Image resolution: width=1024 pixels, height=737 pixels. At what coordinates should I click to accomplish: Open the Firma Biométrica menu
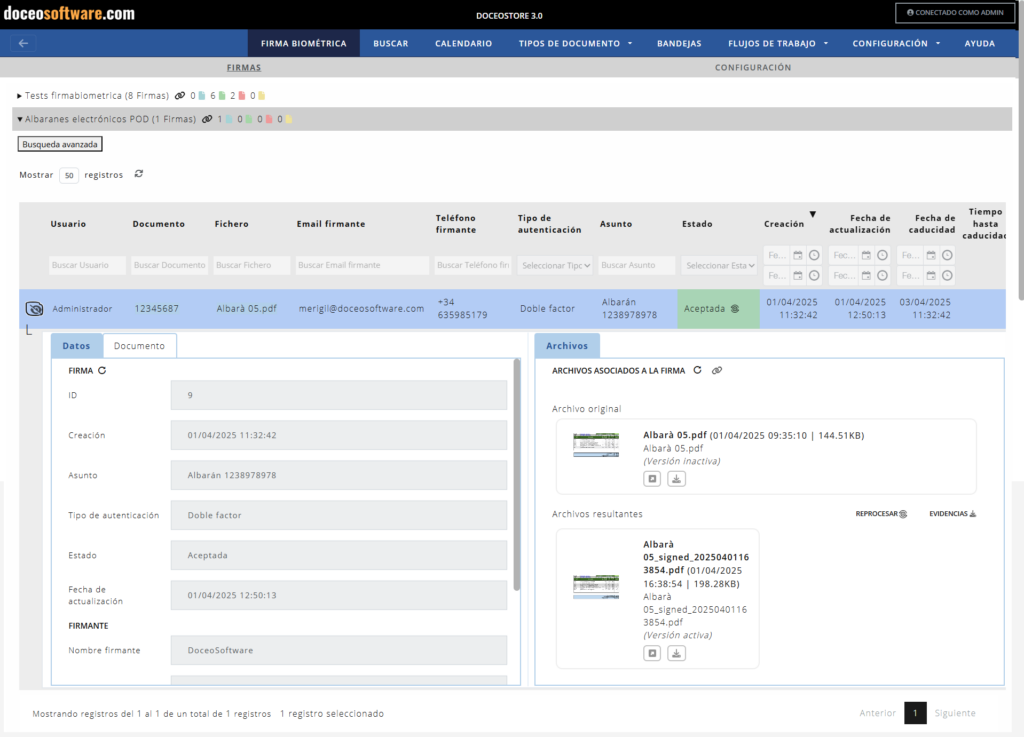coord(304,43)
